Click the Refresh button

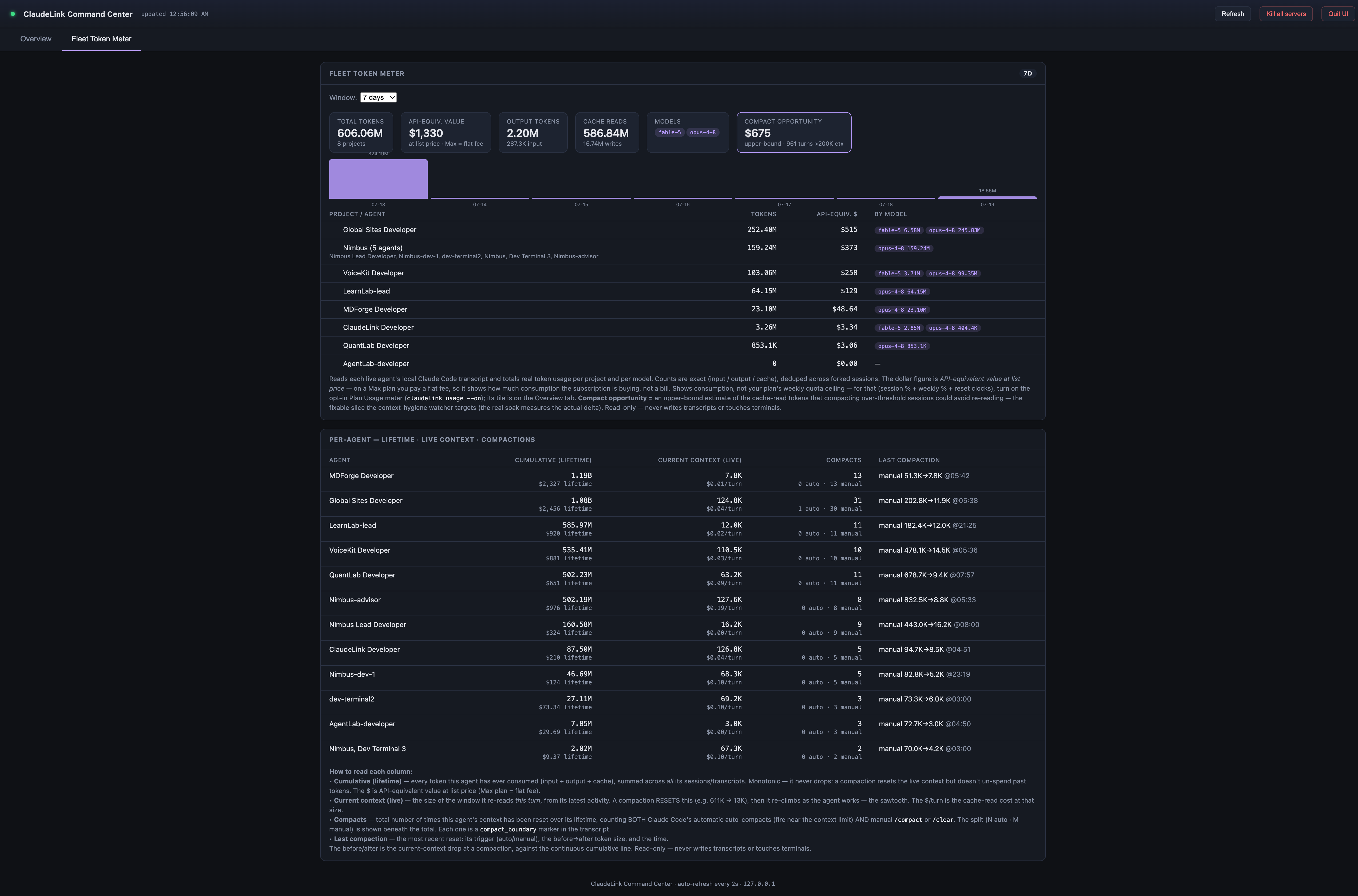point(1232,14)
